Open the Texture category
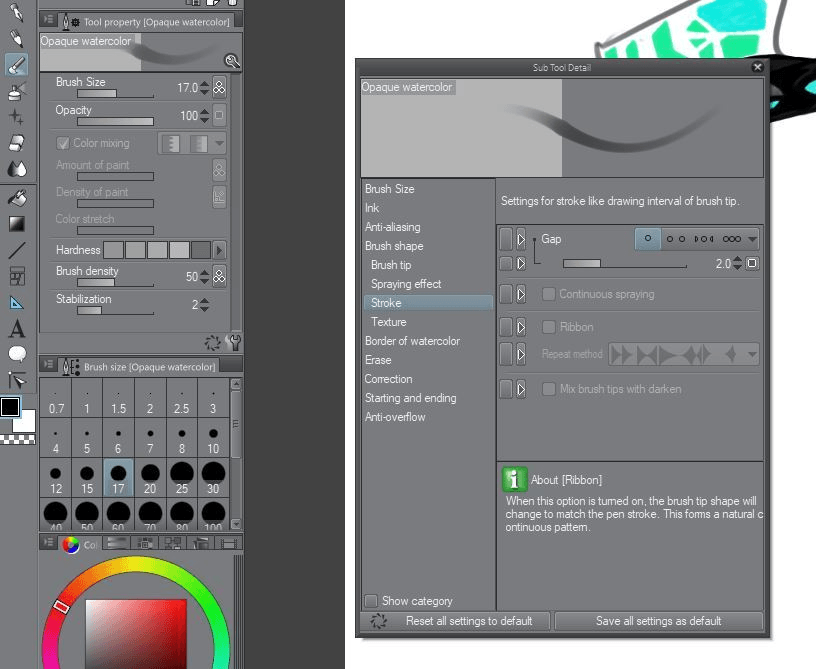Image resolution: width=816 pixels, height=669 pixels. click(388, 322)
